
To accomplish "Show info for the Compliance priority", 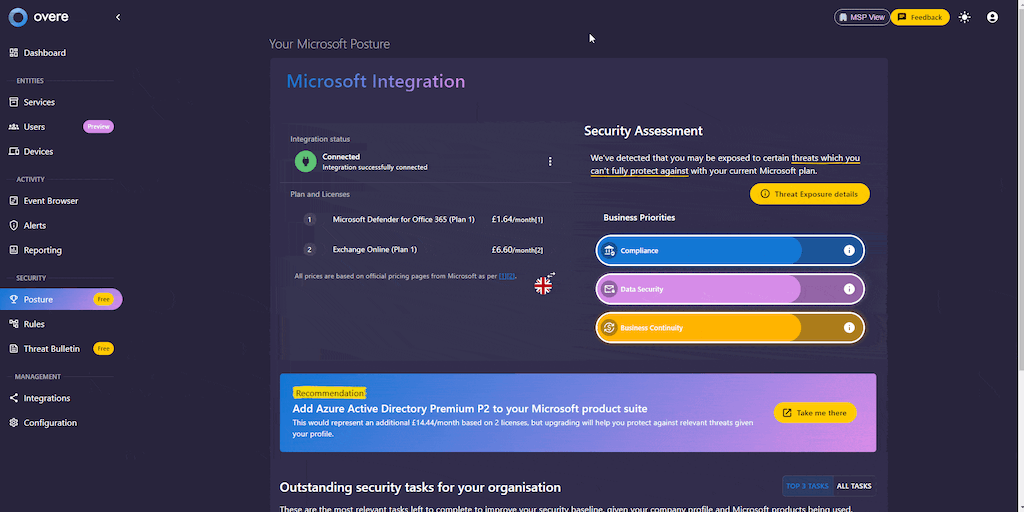I will 849,250.
